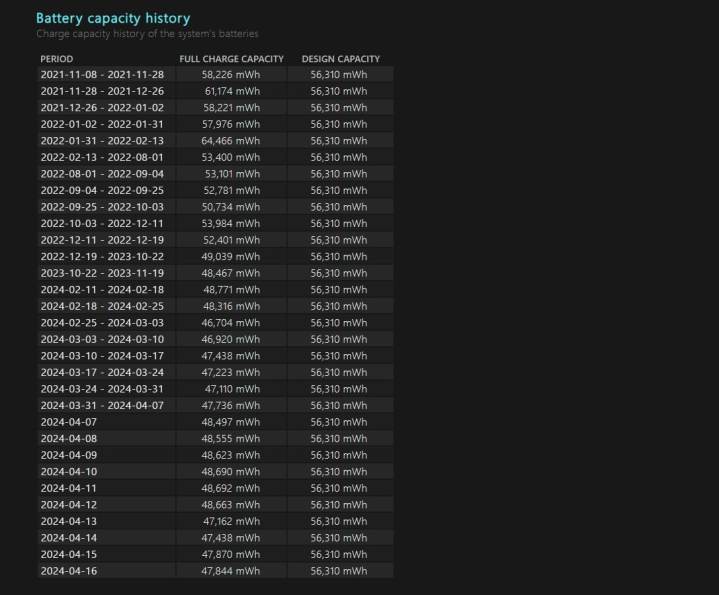The height and width of the screenshot is (595, 719).
Task: Select the charge capacity history subtitle text
Action: pos(146,34)
